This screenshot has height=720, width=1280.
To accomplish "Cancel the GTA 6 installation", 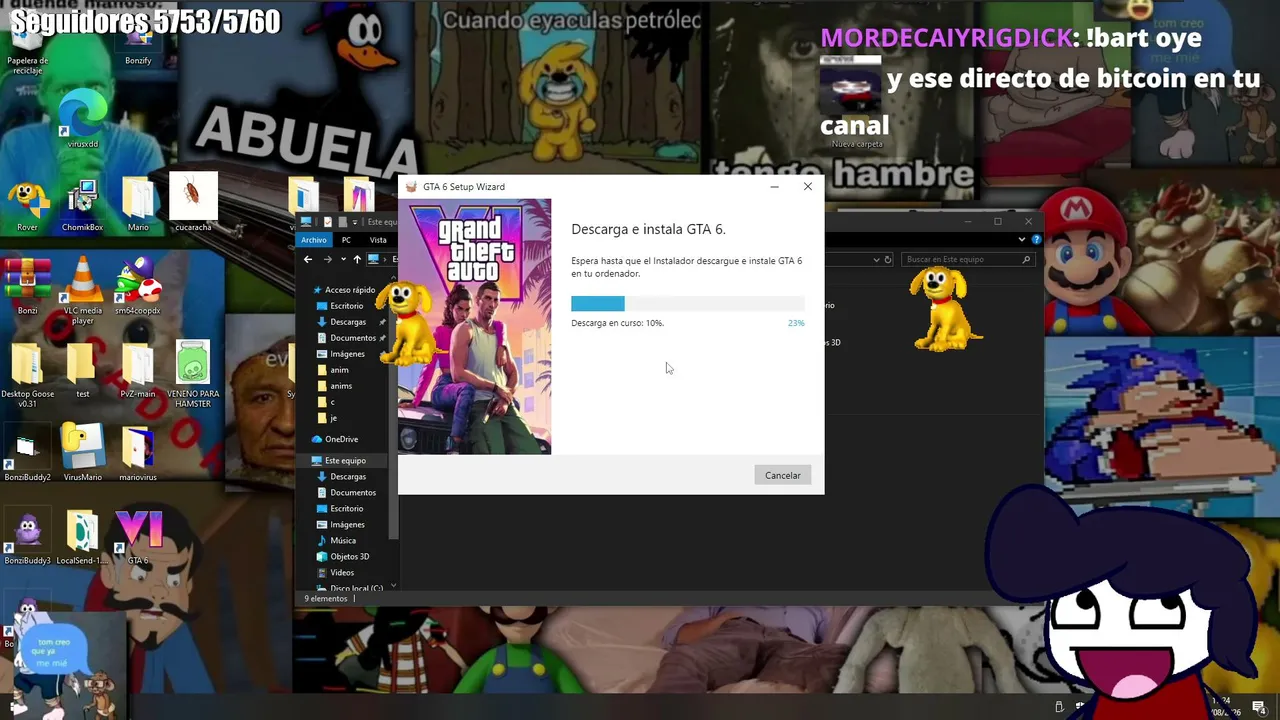I will coord(782,475).
